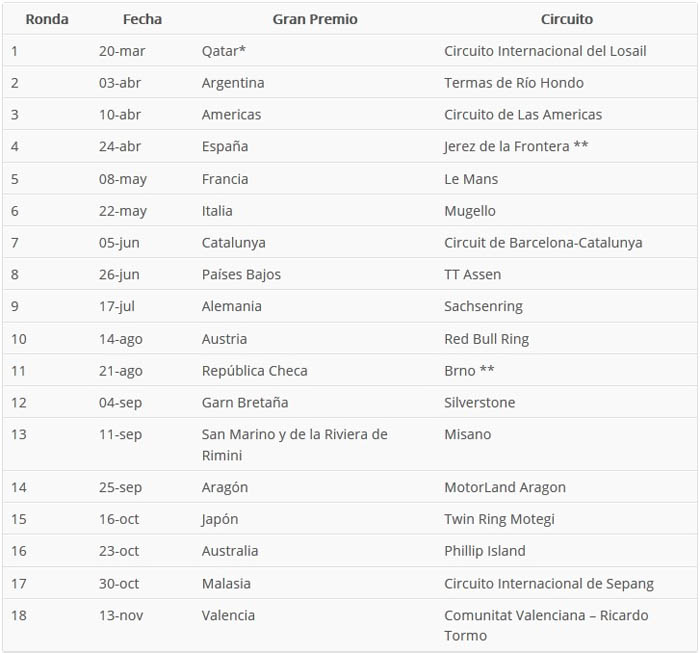Select the Red Bull Ring entry
Image resolution: width=700 pixels, height=653 pixels.
click(x=487, y=339)
